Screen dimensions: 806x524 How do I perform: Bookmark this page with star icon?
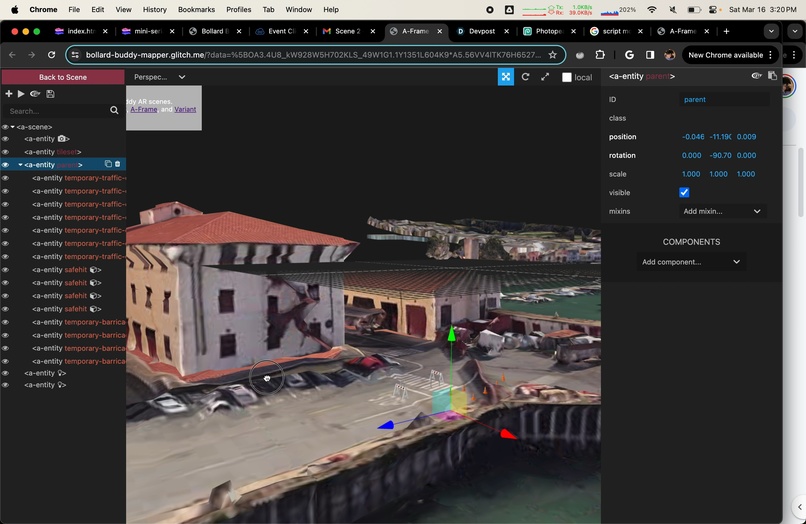pyautogui.click(x=553, y=55)
